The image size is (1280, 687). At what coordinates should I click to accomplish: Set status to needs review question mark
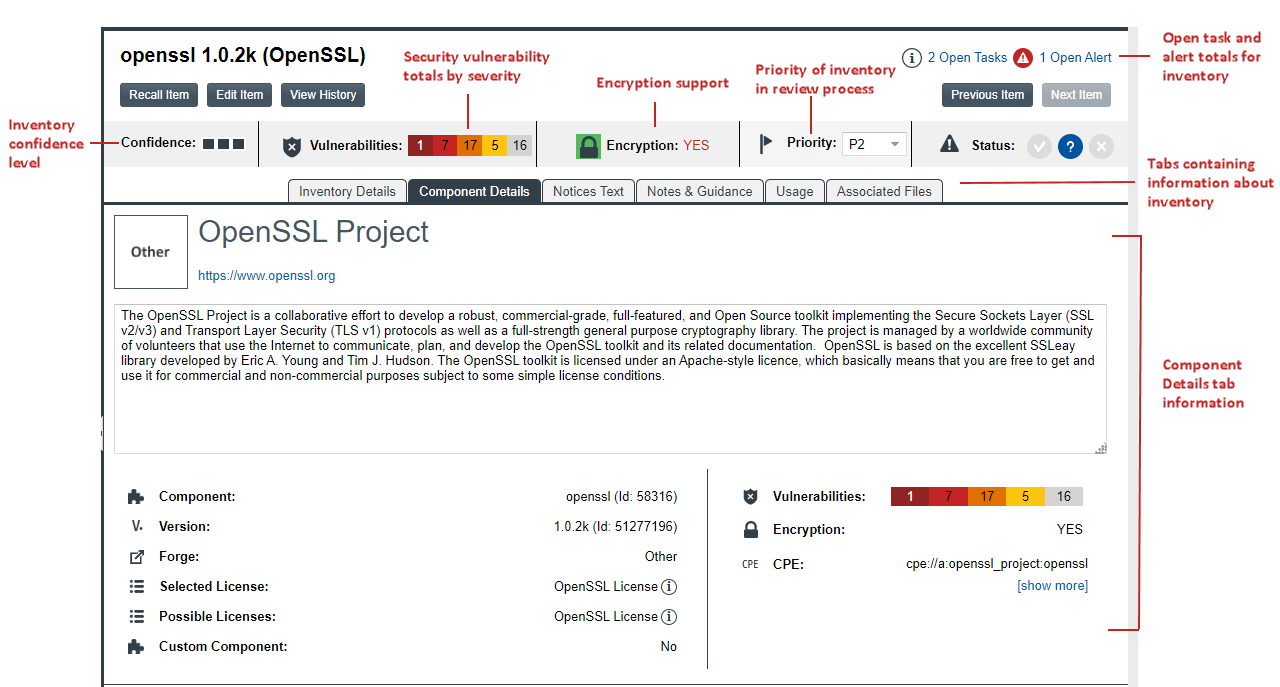coord(1070,146)
